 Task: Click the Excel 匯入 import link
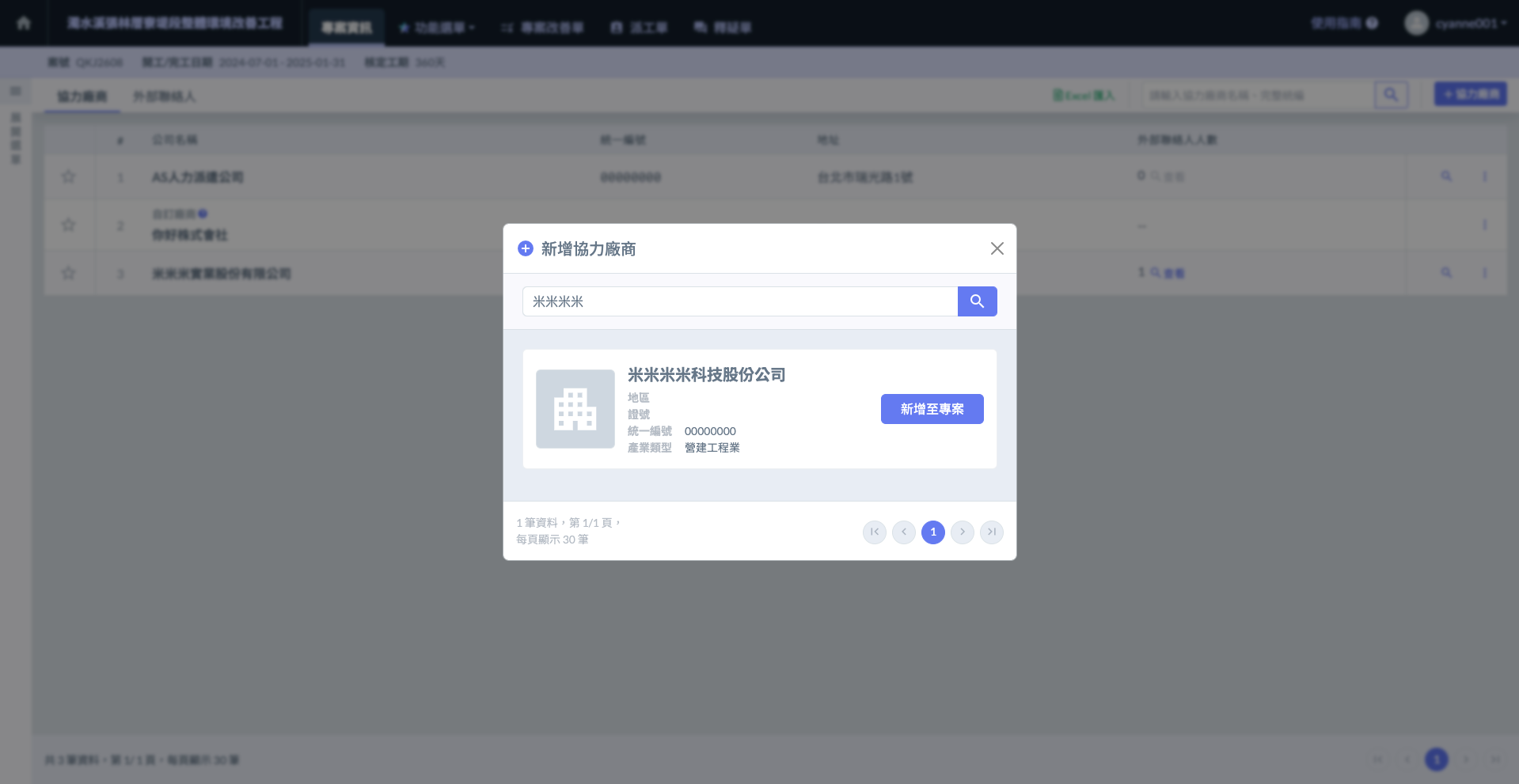pos(1083,96)
